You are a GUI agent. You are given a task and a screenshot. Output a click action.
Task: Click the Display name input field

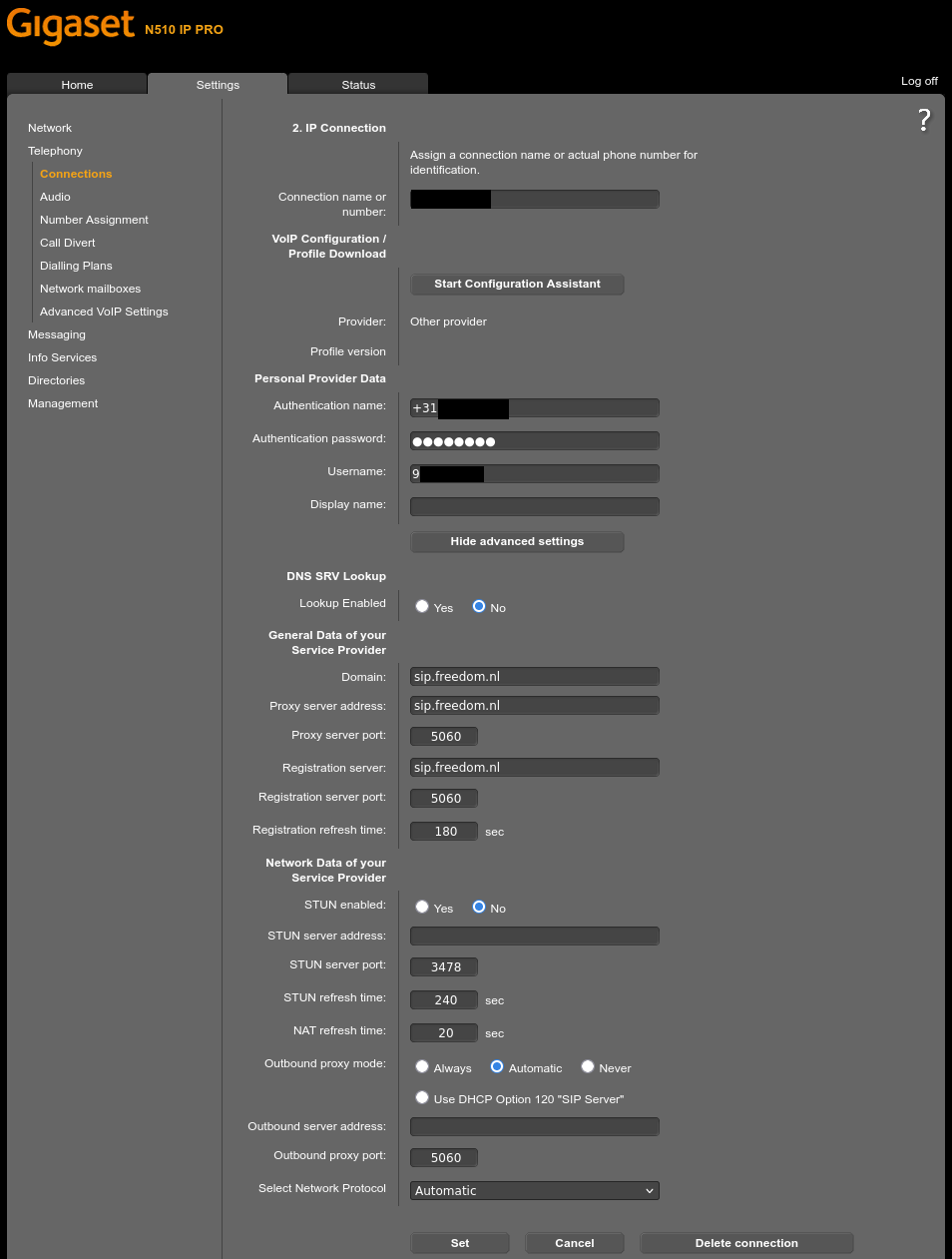(534, 506)
